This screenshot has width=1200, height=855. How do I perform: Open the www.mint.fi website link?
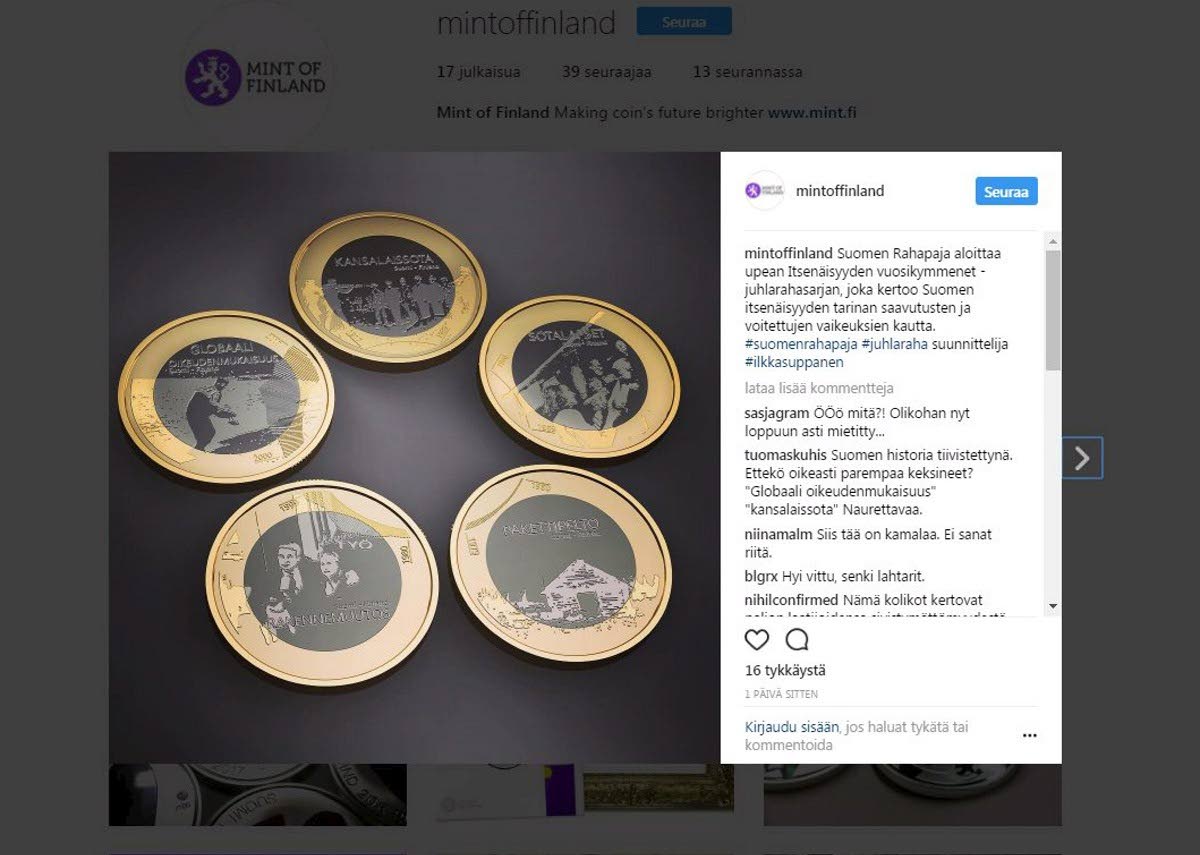click(812, 113)
